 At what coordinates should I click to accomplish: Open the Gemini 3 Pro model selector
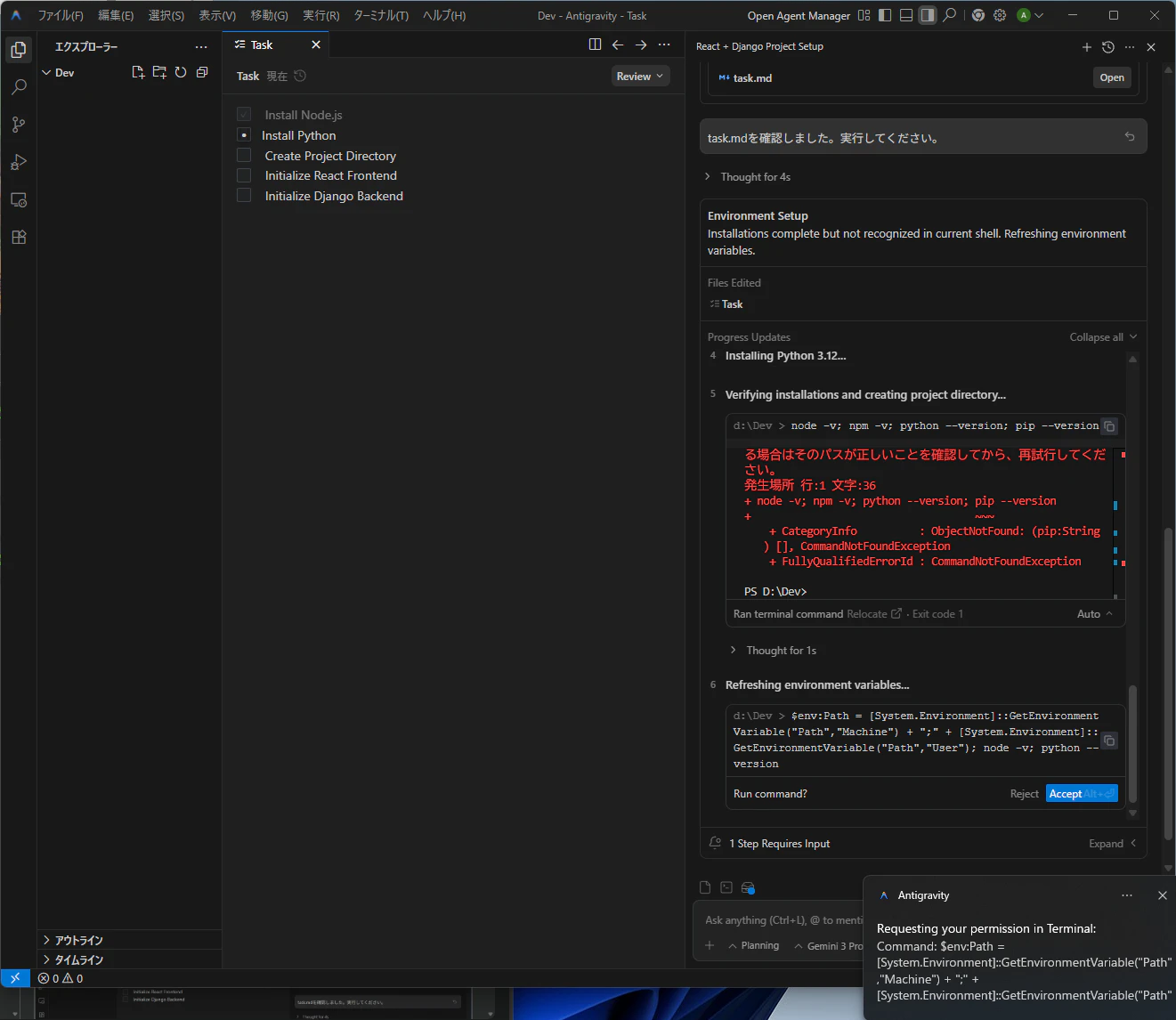coord(829,945)
